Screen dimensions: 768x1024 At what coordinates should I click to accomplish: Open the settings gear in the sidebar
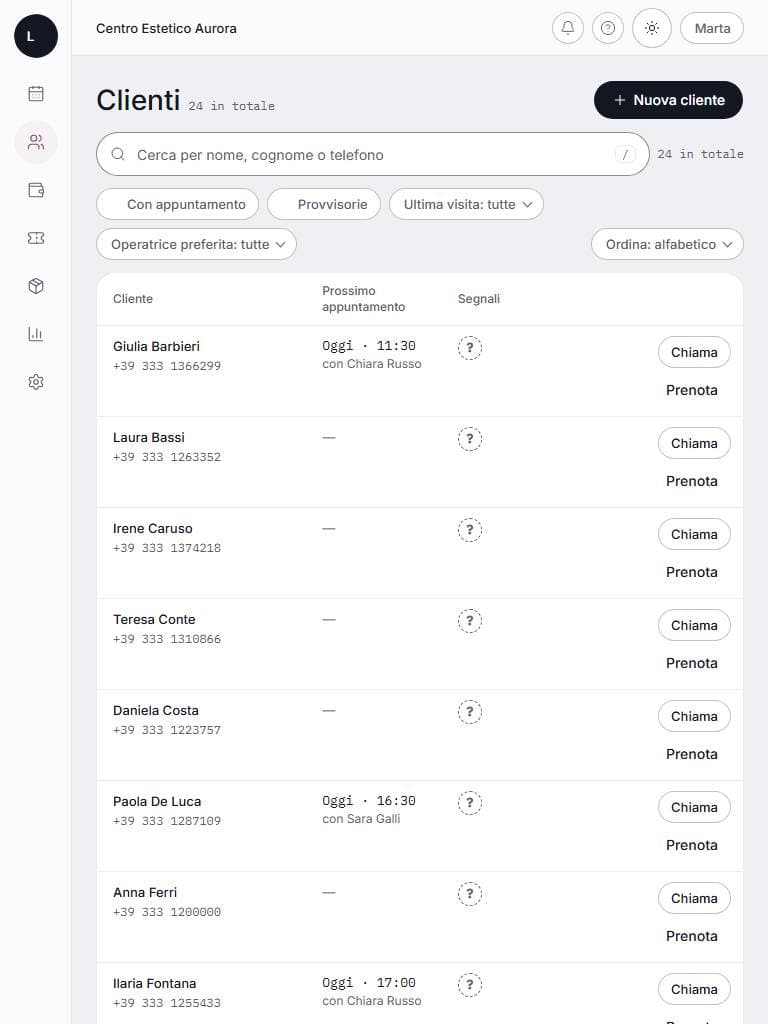click(36, 382)
